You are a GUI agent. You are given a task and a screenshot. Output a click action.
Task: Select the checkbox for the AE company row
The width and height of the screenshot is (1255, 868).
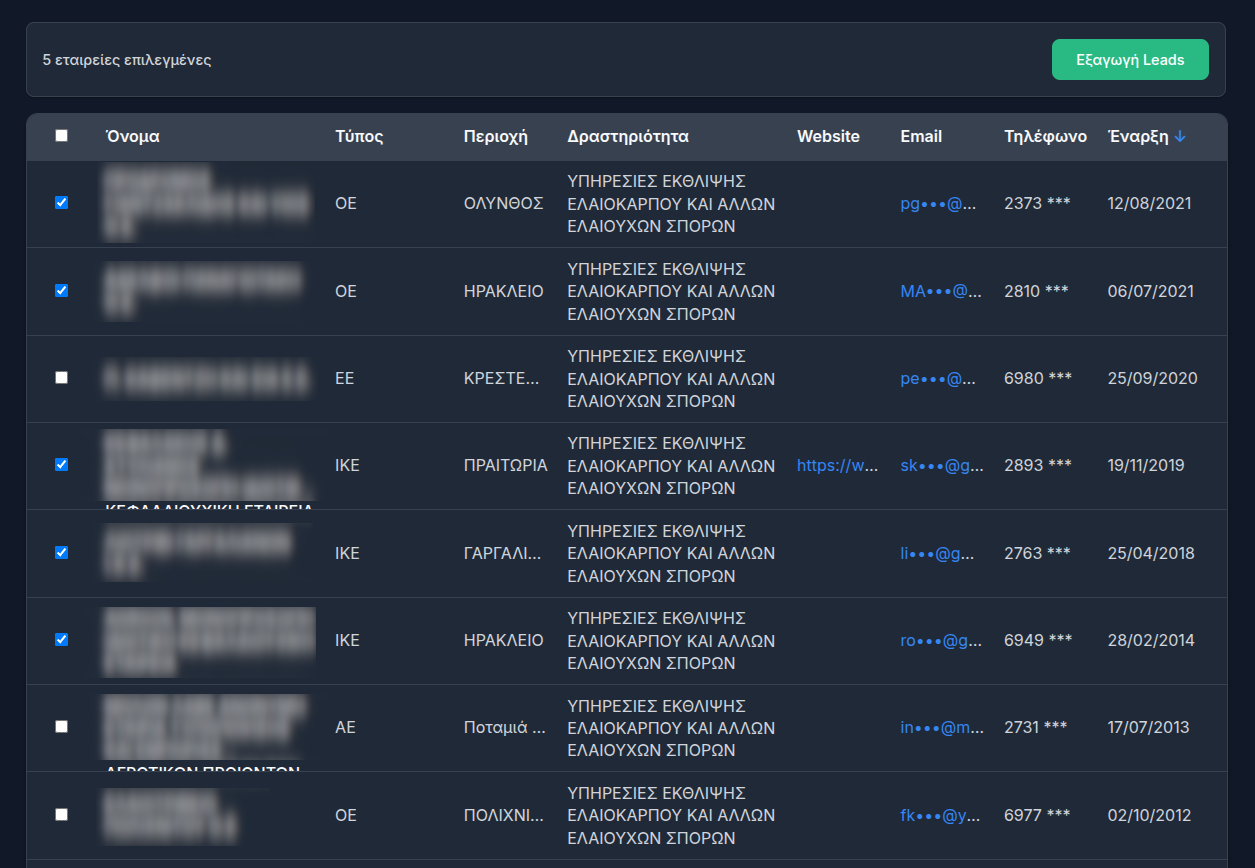click(62, 727)
